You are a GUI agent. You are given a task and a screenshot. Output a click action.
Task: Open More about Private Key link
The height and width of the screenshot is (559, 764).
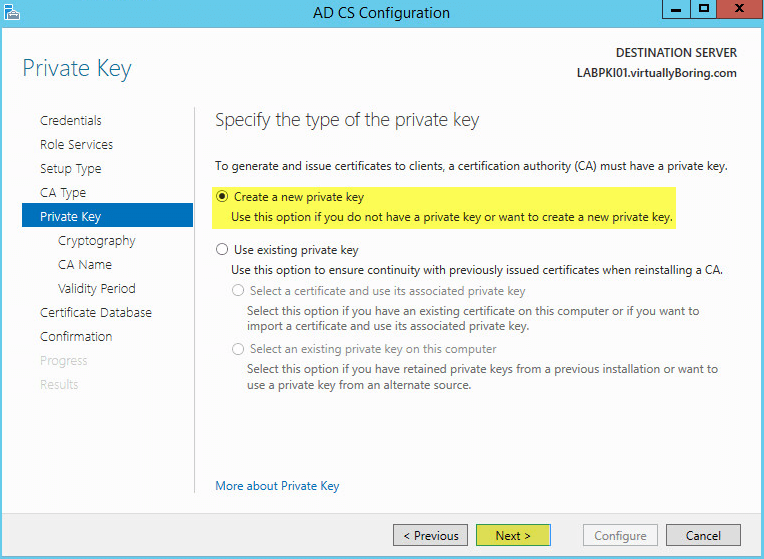point(277,486)
